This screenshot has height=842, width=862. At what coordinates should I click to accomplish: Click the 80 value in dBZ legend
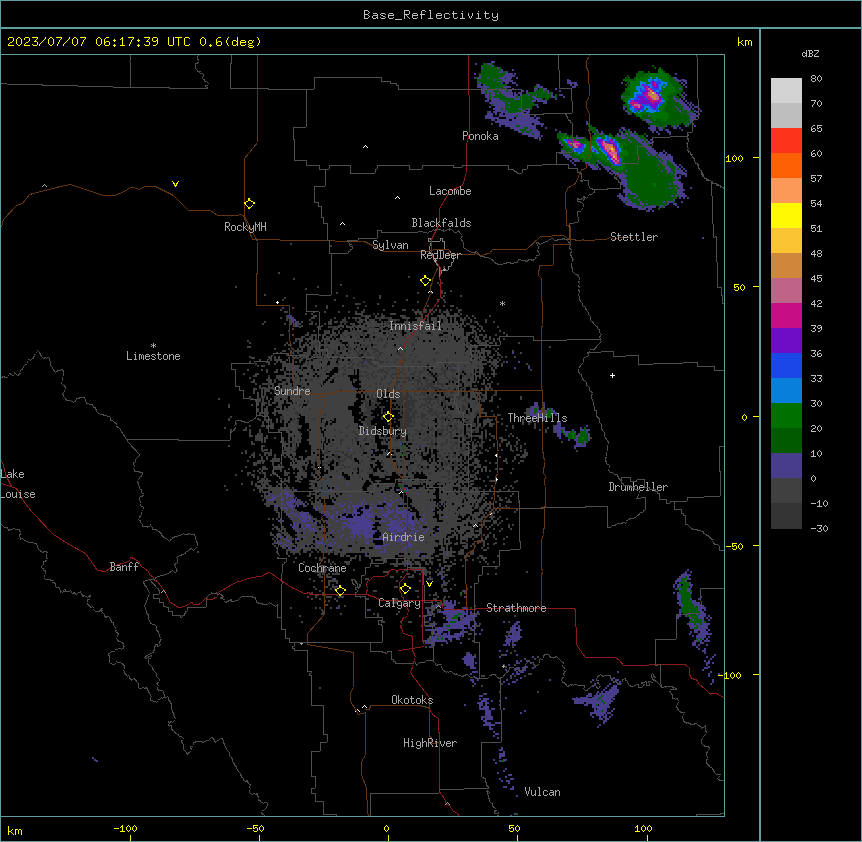click(x=816, y=79)
